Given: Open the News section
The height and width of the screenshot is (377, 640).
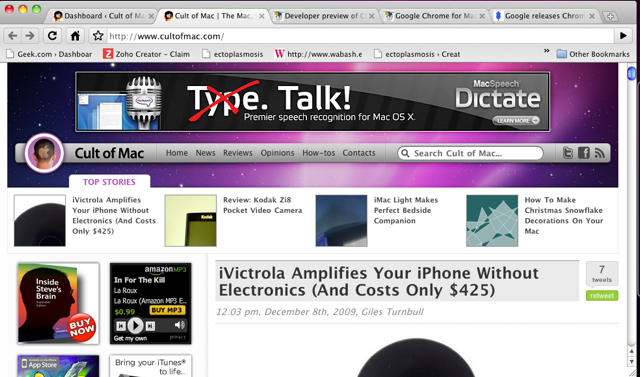Looking at the screenshot, I should coord(205,153).
